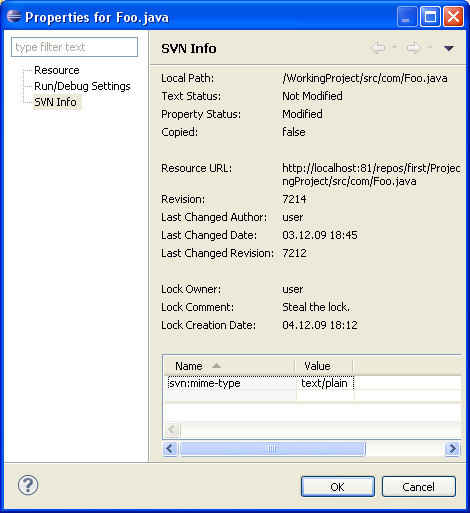Image resolution: width=470 pixels, height=513 pixels.
Task: Click the horizontal scrollbar thumb
Action: pos(272,449)
